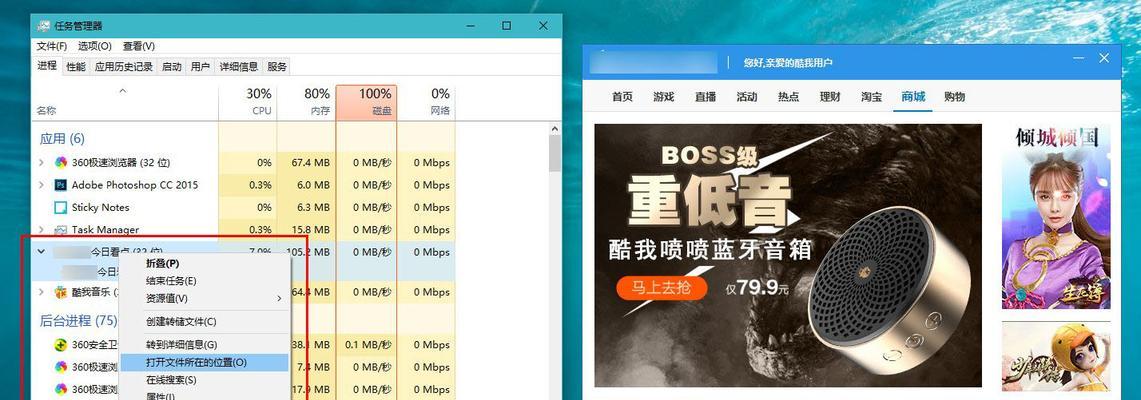The height and width of the screenshot is (400, 1141).
Task: Open 商城 tab in 酷我 window
Action: tap(913, 97)
